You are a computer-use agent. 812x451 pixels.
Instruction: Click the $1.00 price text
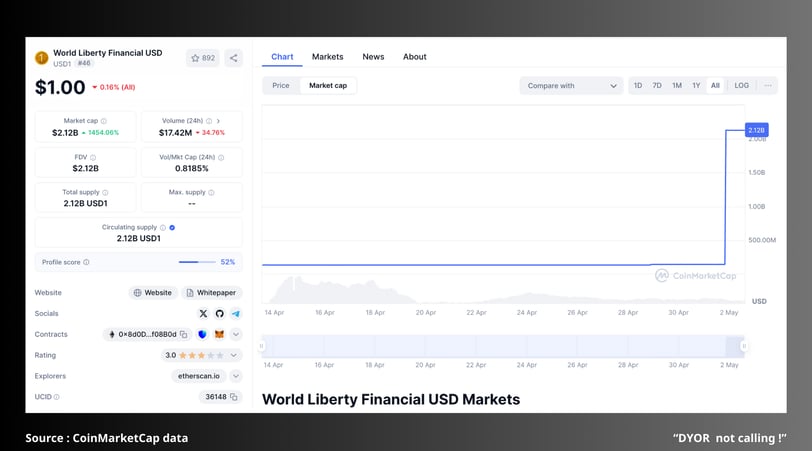[60, 87]
